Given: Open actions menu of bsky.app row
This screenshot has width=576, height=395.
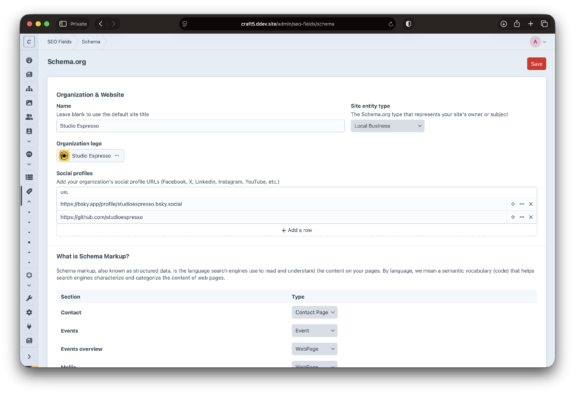Looking at the screenshot, I should tap(522, 204).
